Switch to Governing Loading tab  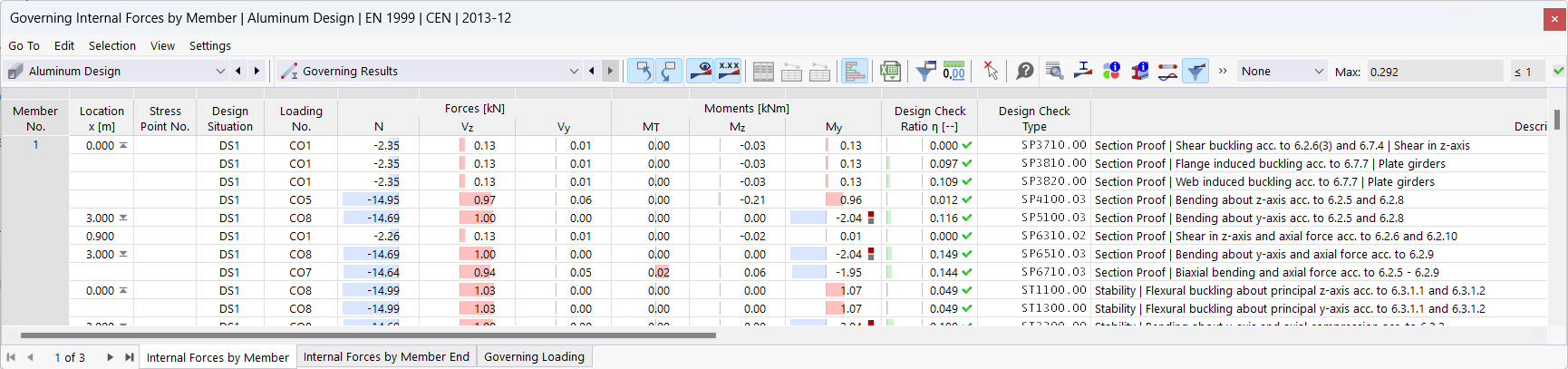(x=534, y=357)
